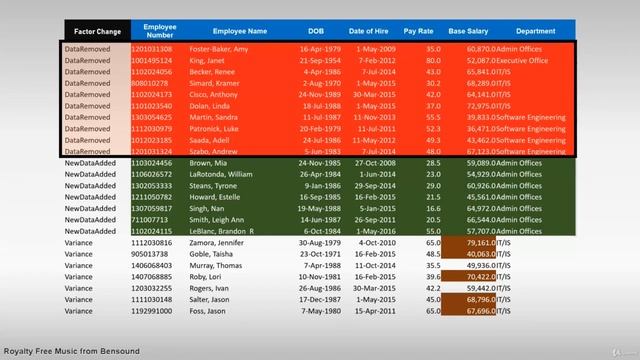640x360 pixels.
Task: Click Royalty Free Music from Bensound caption
Action: click(72, 351)
